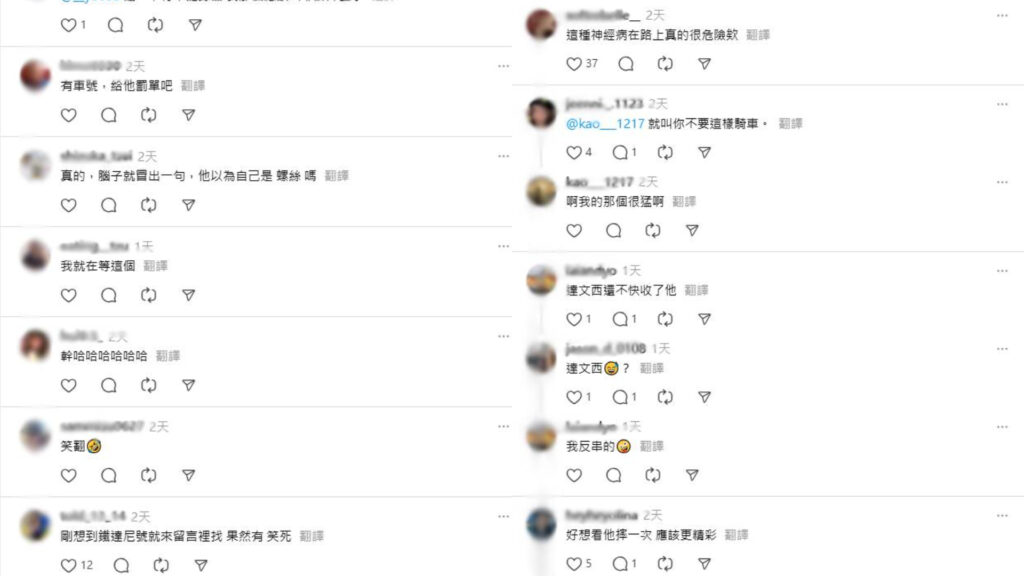Open profile picture of '笑翻' commenter

pos(35,436)
